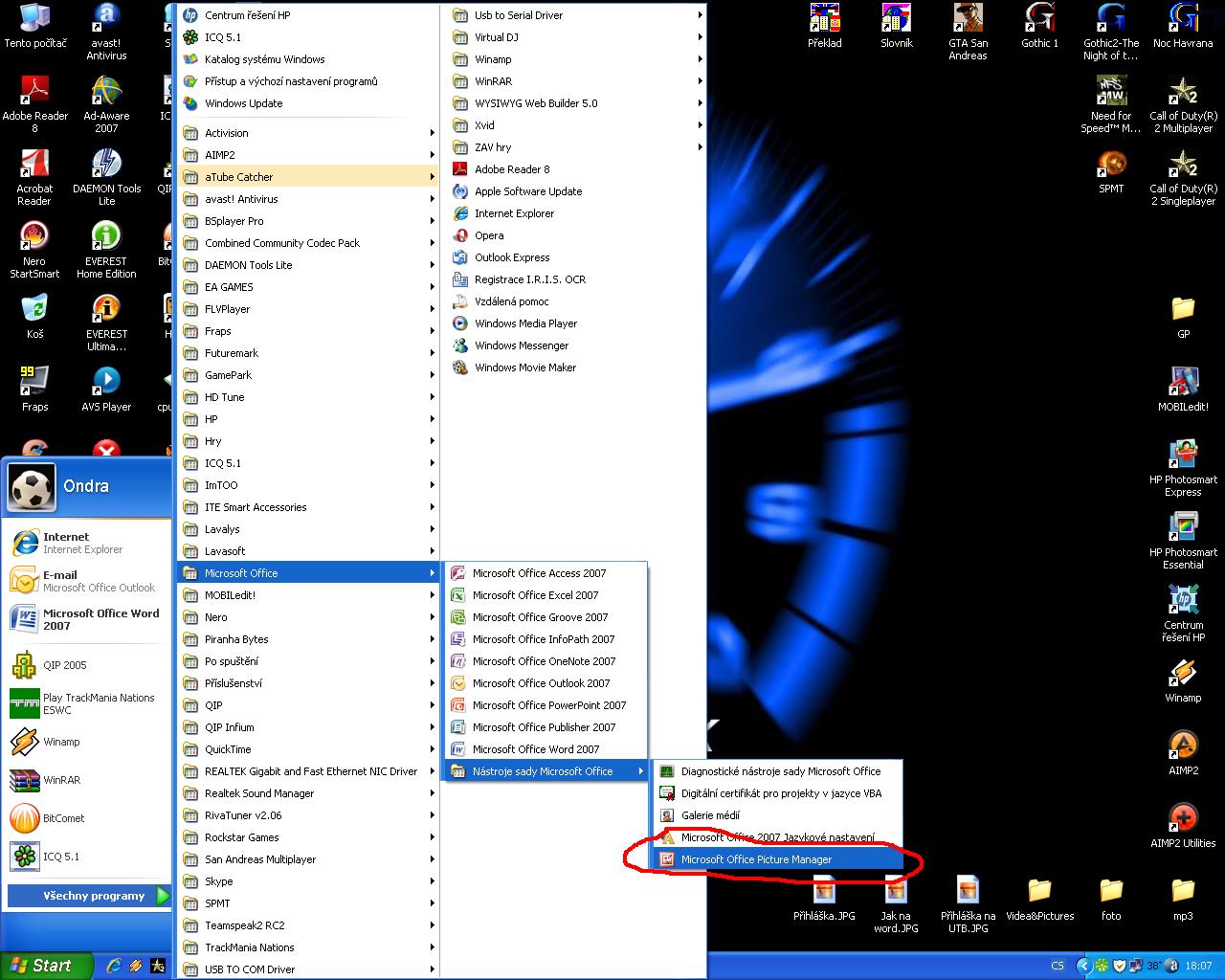Image resolution: width=1225 pixels, height=980 pixels.
Task: Open Windows Update from programs list
Action: (x=308, y=103)
